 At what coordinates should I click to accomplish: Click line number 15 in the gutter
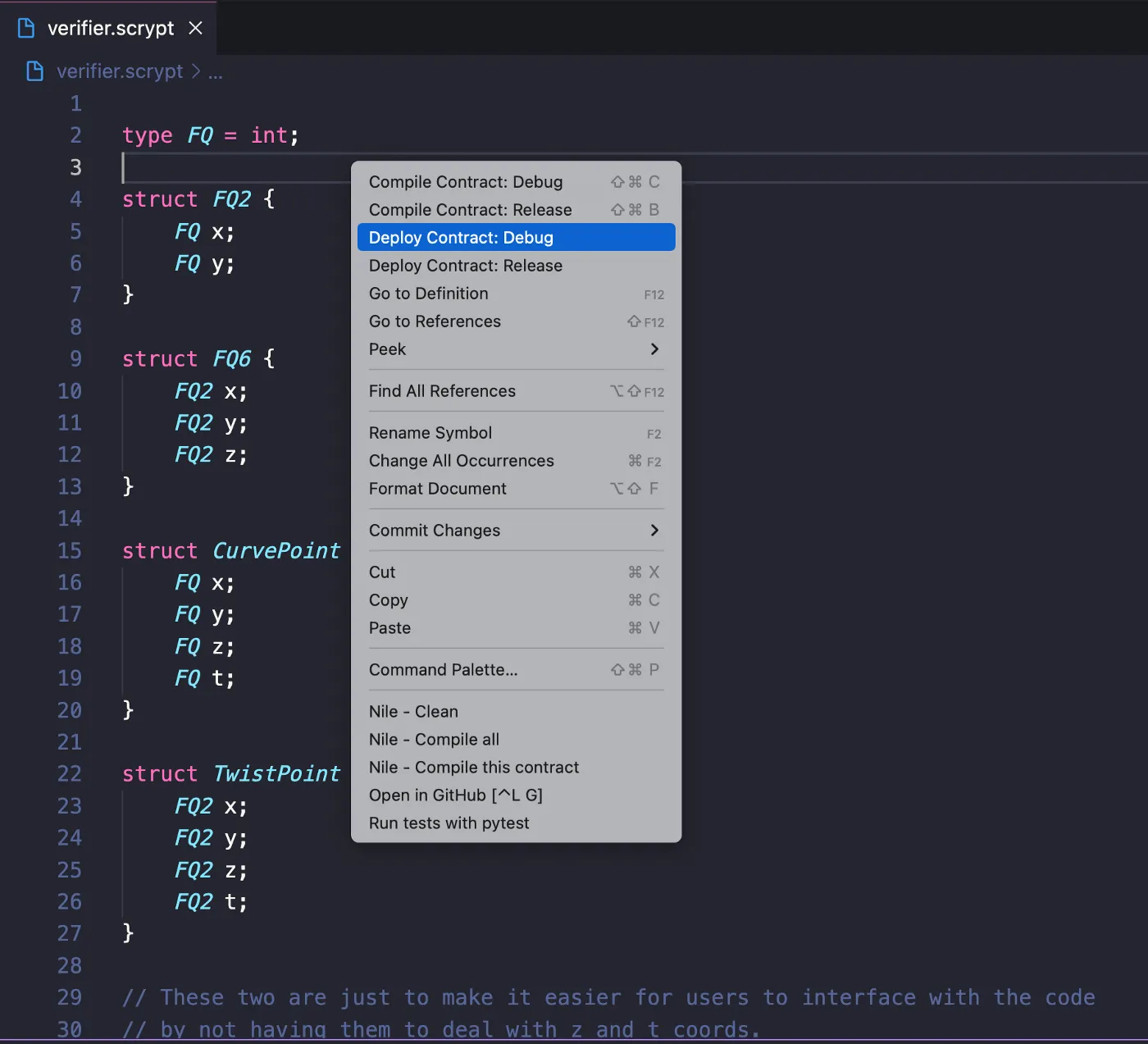click(x=70, y=550)
